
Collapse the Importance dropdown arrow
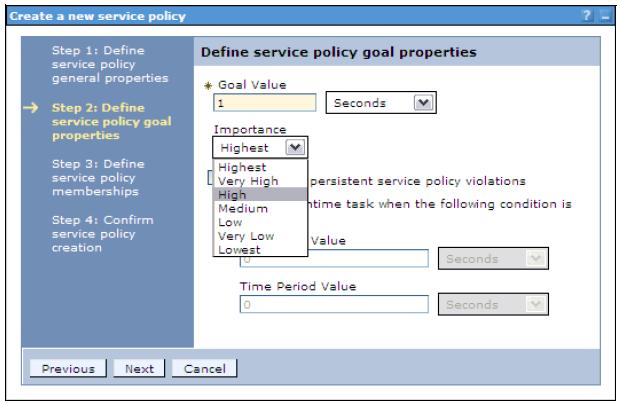pos(295,148)
